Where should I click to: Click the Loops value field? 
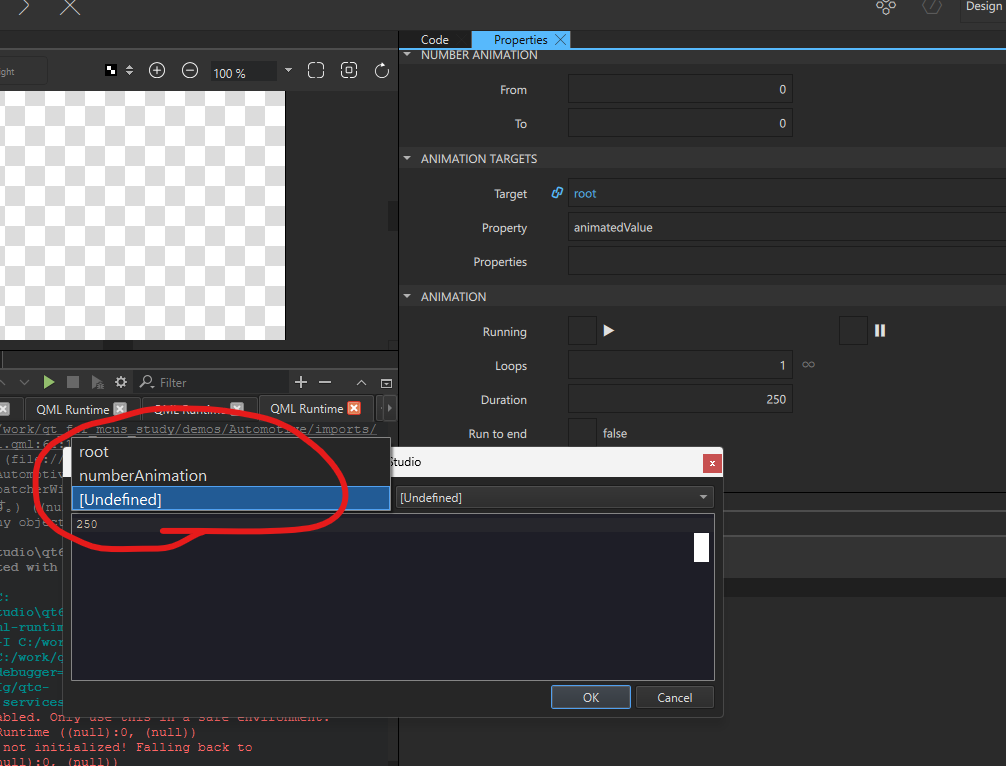(x=680, y=365)
